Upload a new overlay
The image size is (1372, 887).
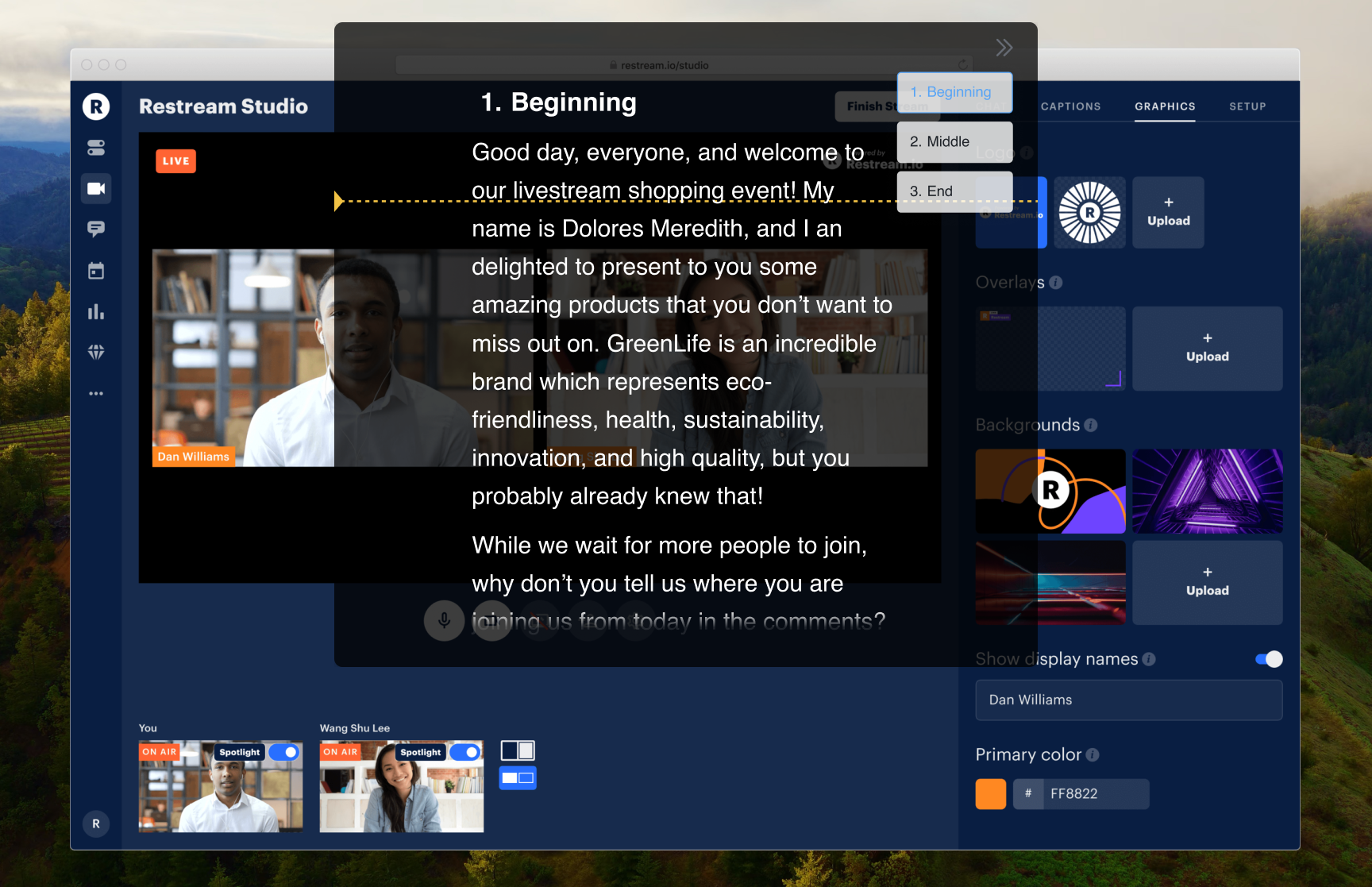(x=1207, y=349)
